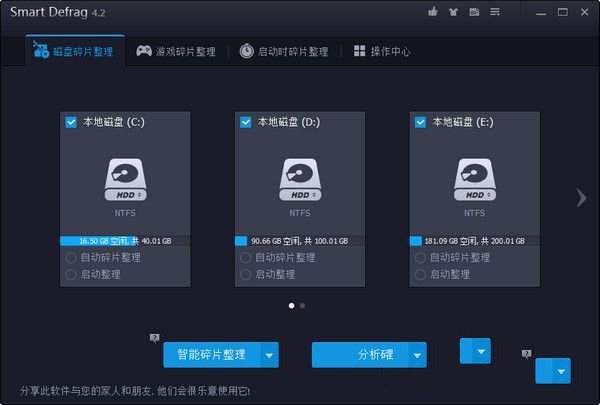The width and height of the screenshot is (600, 405).
Task: Enable 自动碎片整理 for disk E:
Action: tap(420, 258)
